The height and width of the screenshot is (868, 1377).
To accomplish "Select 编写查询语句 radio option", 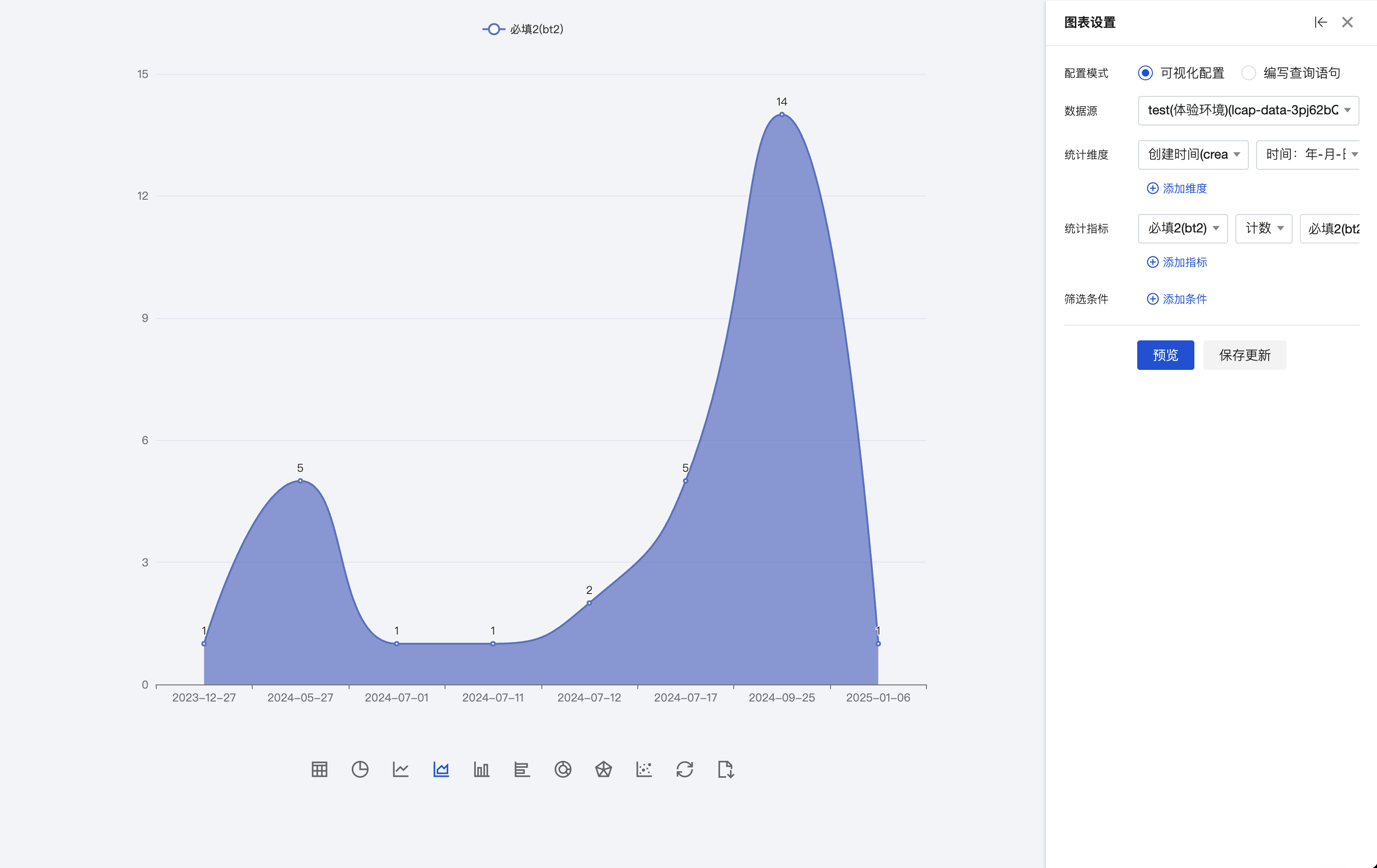I will 1248,72.
